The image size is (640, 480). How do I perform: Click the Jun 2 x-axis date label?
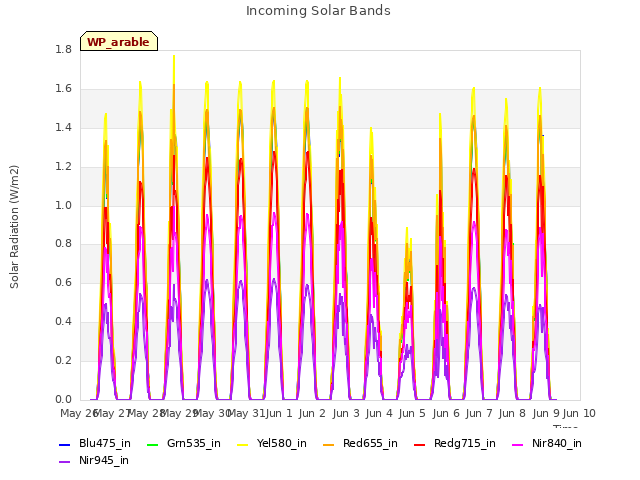point(312,413)
